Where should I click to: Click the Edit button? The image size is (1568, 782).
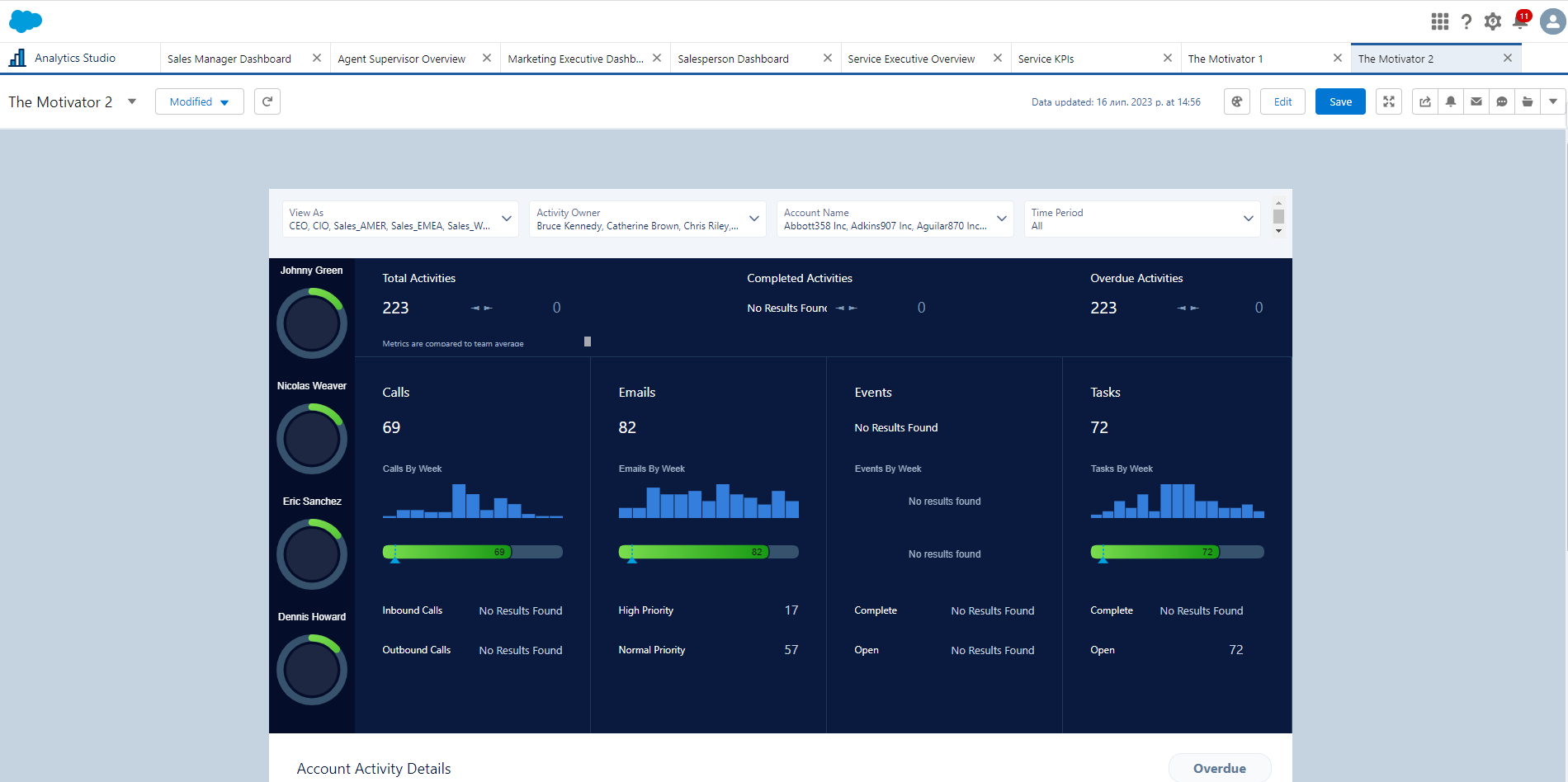pyautogui.click(x=1282, y=101)
